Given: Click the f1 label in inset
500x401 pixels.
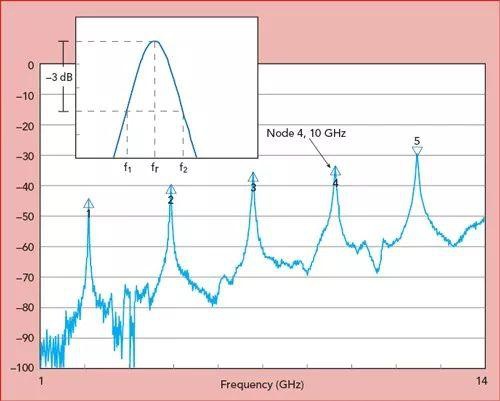Looking at the screenshot, I should (128, 168).
